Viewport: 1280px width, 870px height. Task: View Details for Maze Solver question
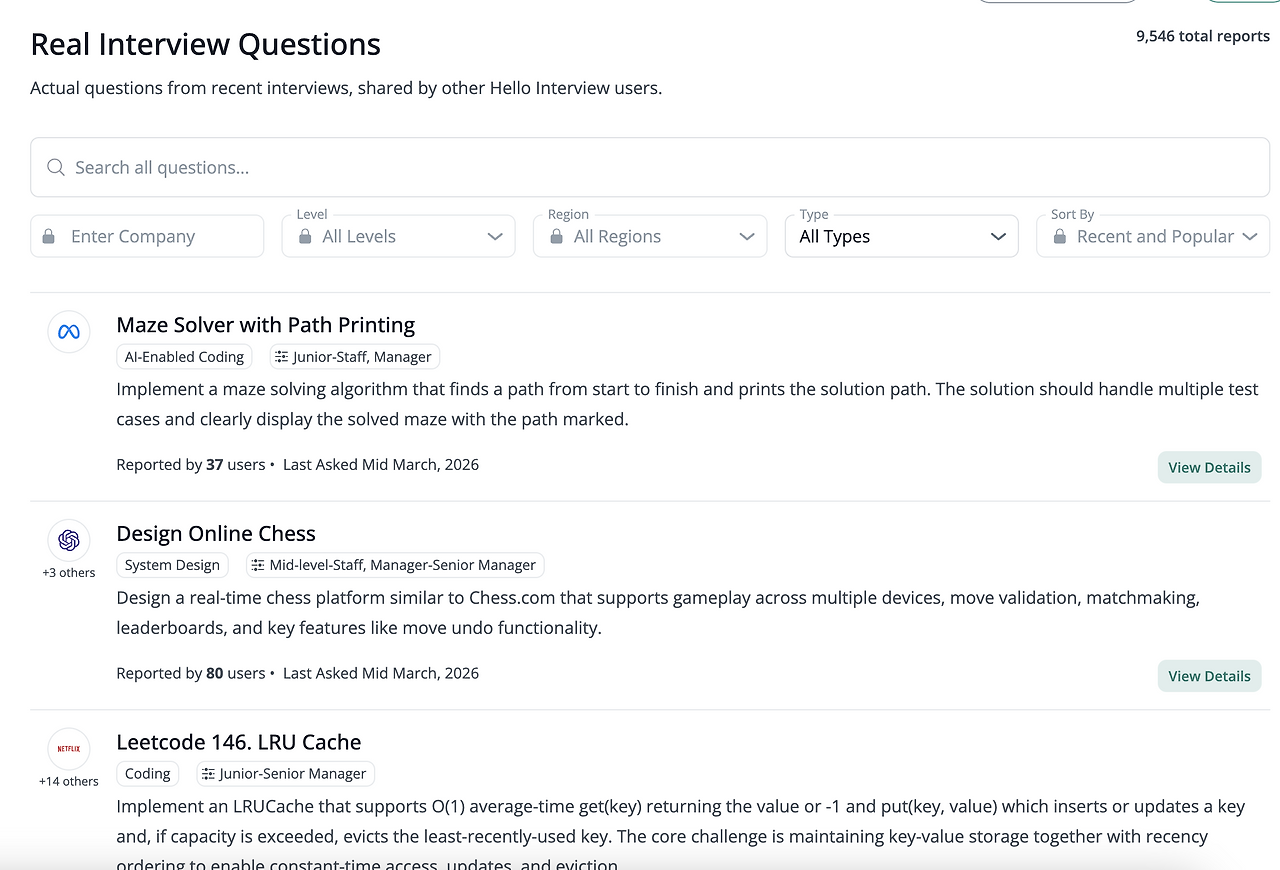pos(1209,468)
